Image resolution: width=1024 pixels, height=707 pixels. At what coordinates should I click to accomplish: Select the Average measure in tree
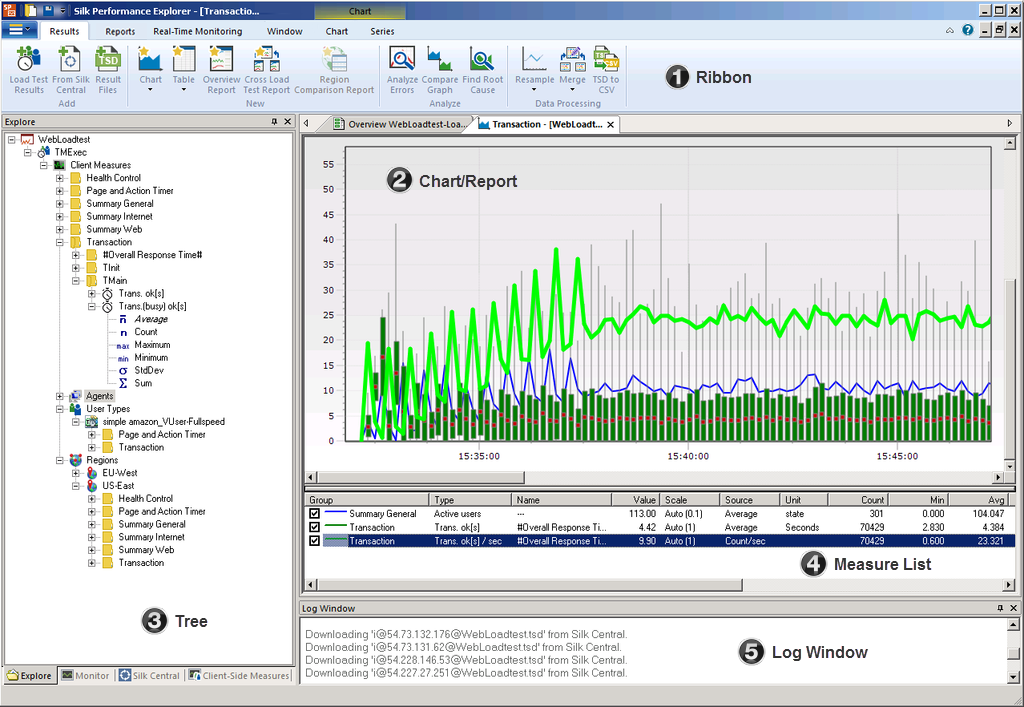click(150, 319)
